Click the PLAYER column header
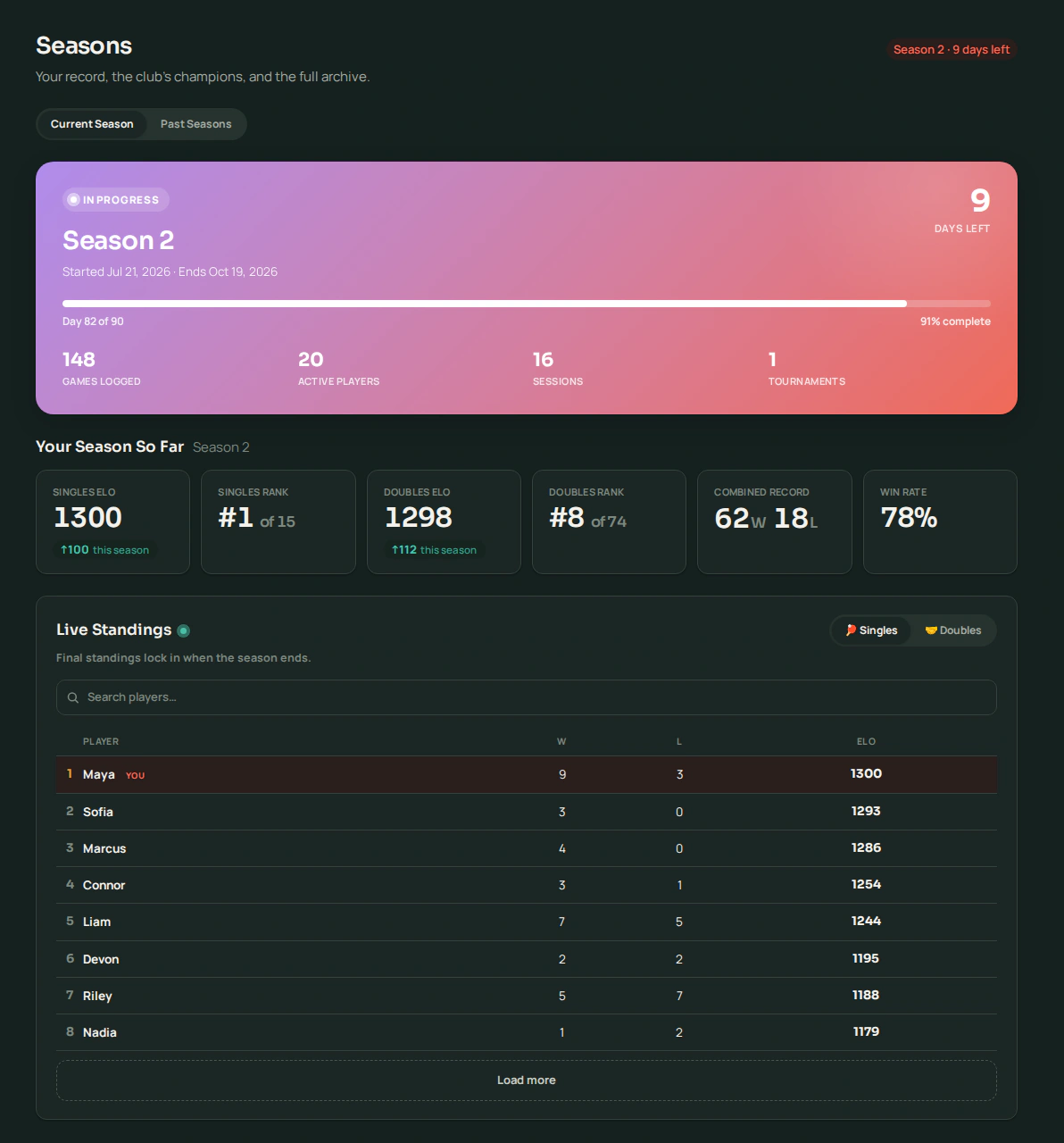 101,741
